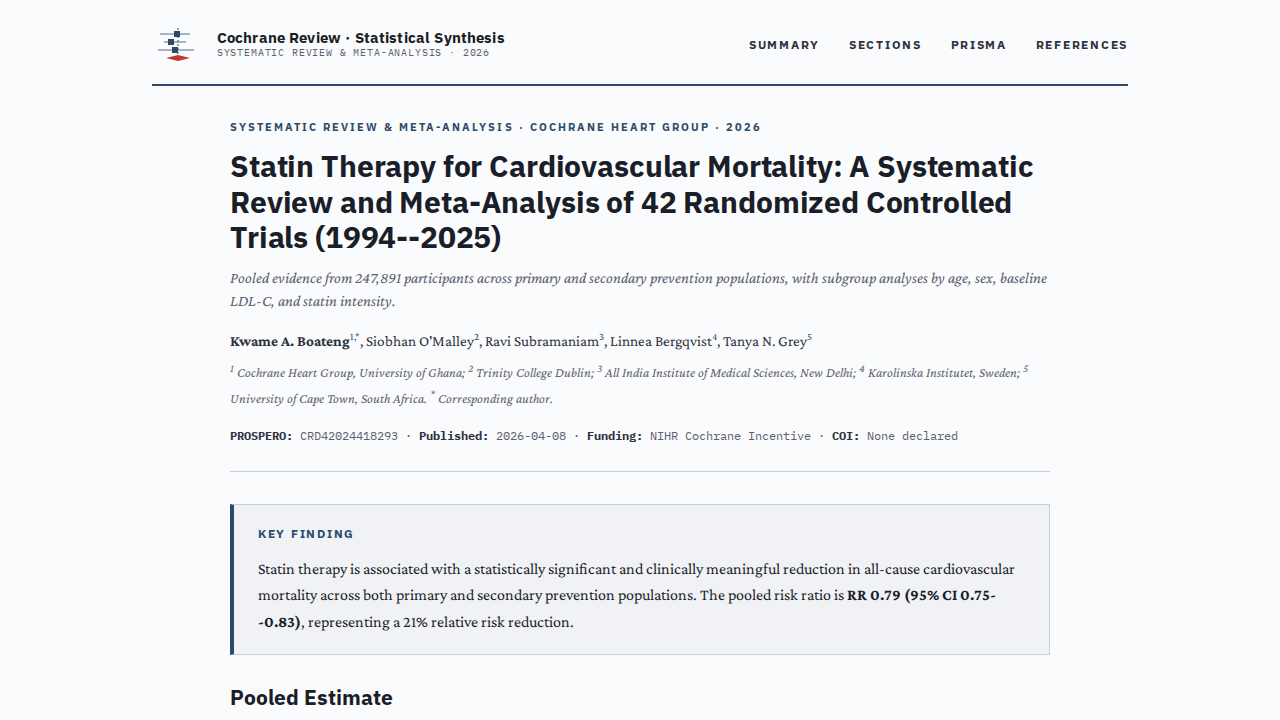Jump to the References nav link
This screenshot has height=720, width=1280.
point(1082,45)
